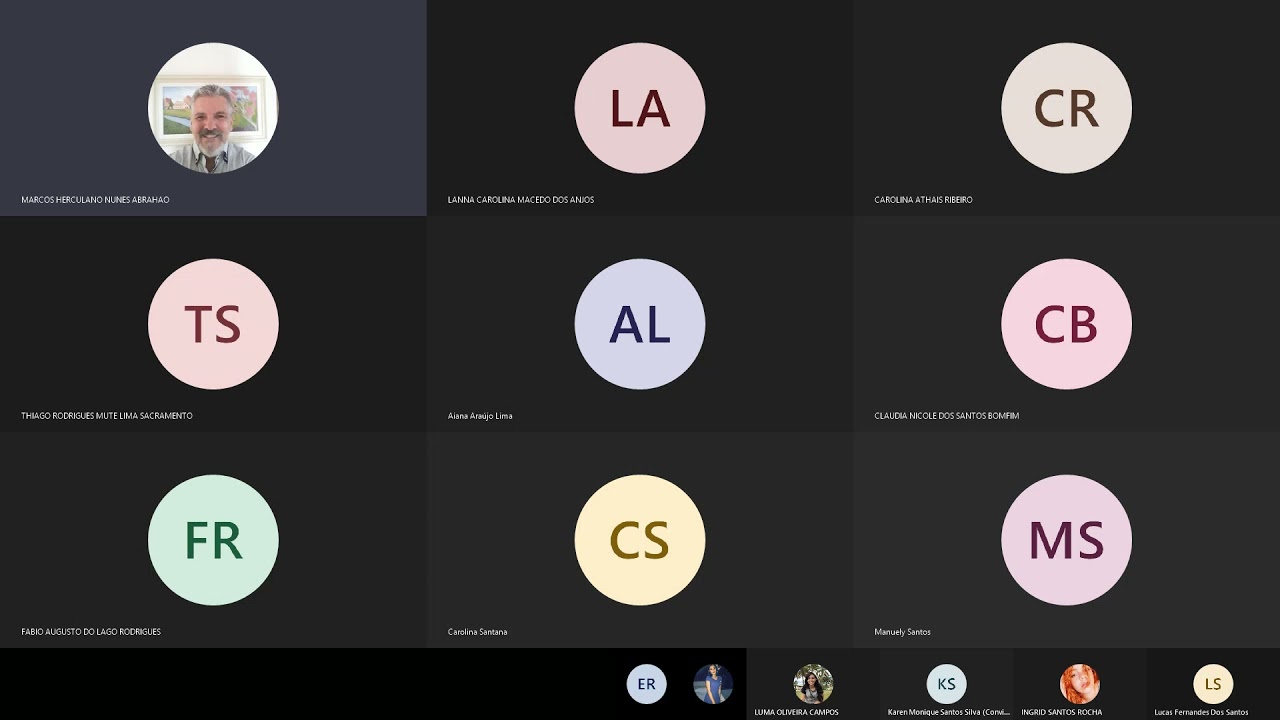Select name label CAROLINA ATHAIS RIBEIRO
Screen dimensions: 1280x720
pos(923,200)
